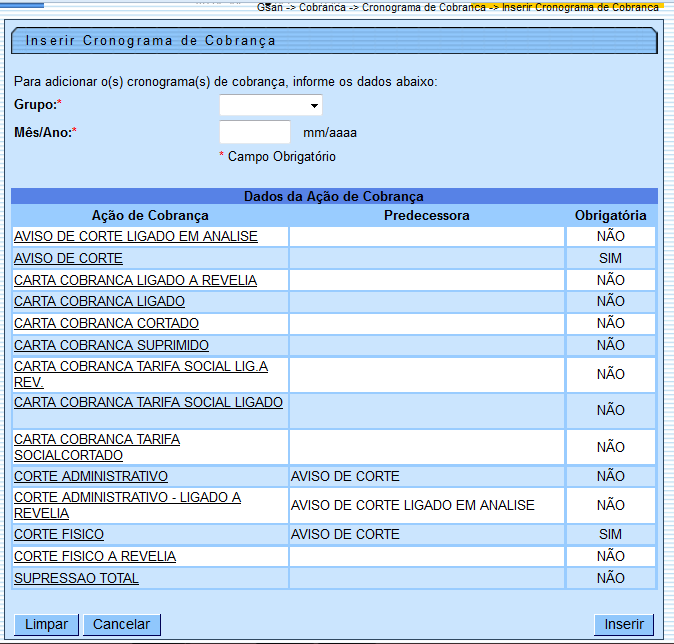Viewport: 674px width, 644px height.
Task: Select CARTA COBRANCA LIGADO A REVELIA link
Action: coord(135,280)
